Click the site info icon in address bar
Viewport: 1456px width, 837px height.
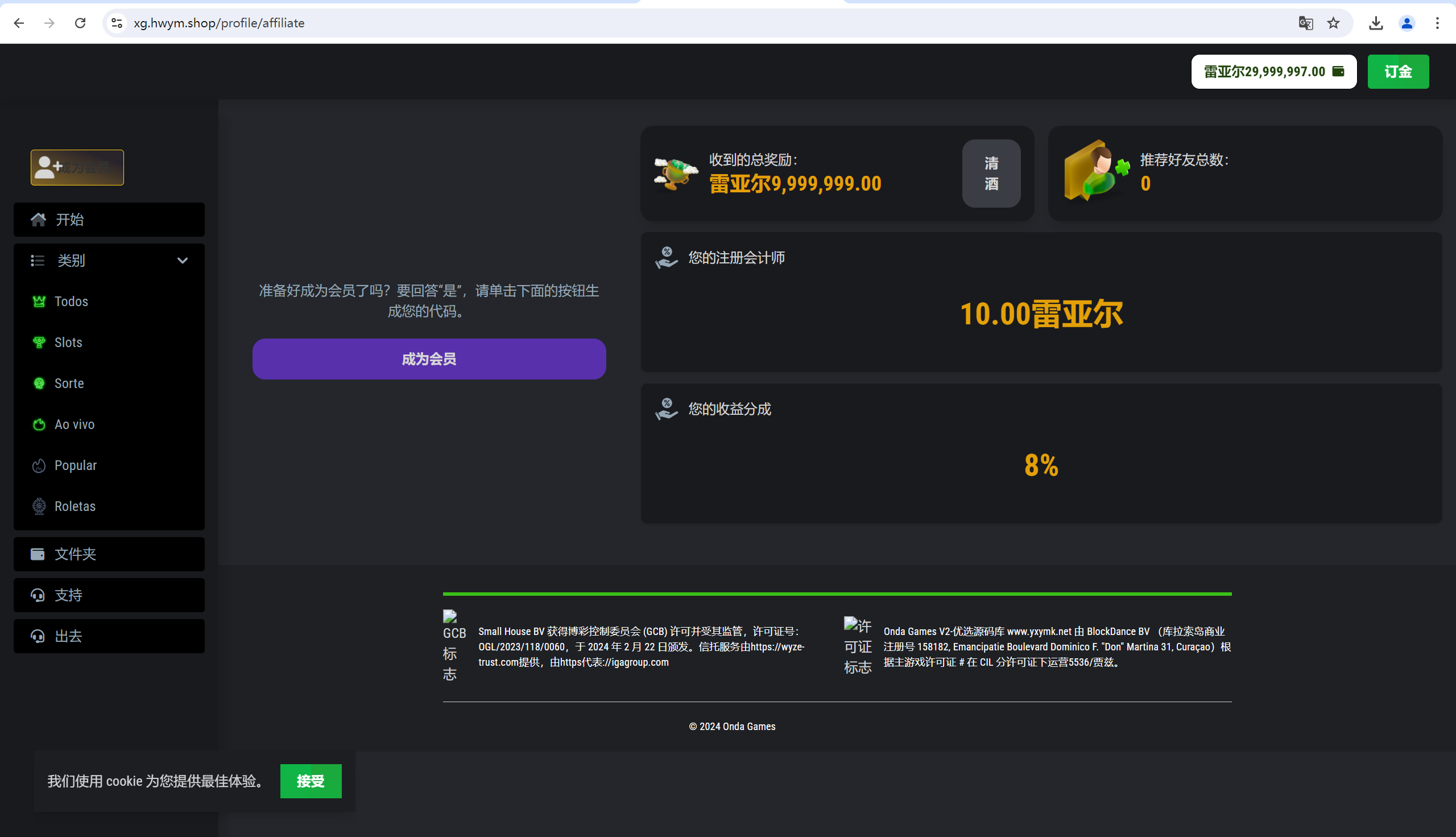117,23
